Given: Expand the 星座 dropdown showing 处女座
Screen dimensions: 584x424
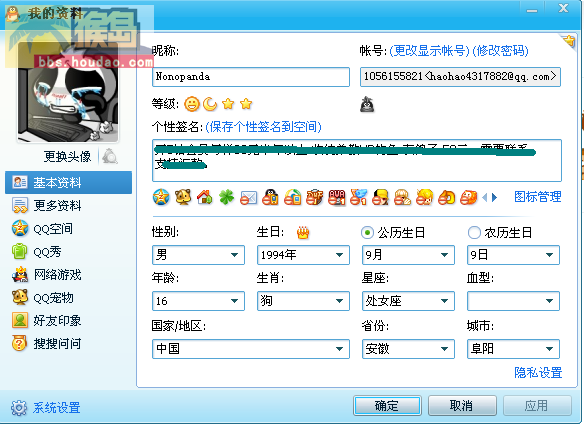Looking at the screenshot, I should point(408,301).
